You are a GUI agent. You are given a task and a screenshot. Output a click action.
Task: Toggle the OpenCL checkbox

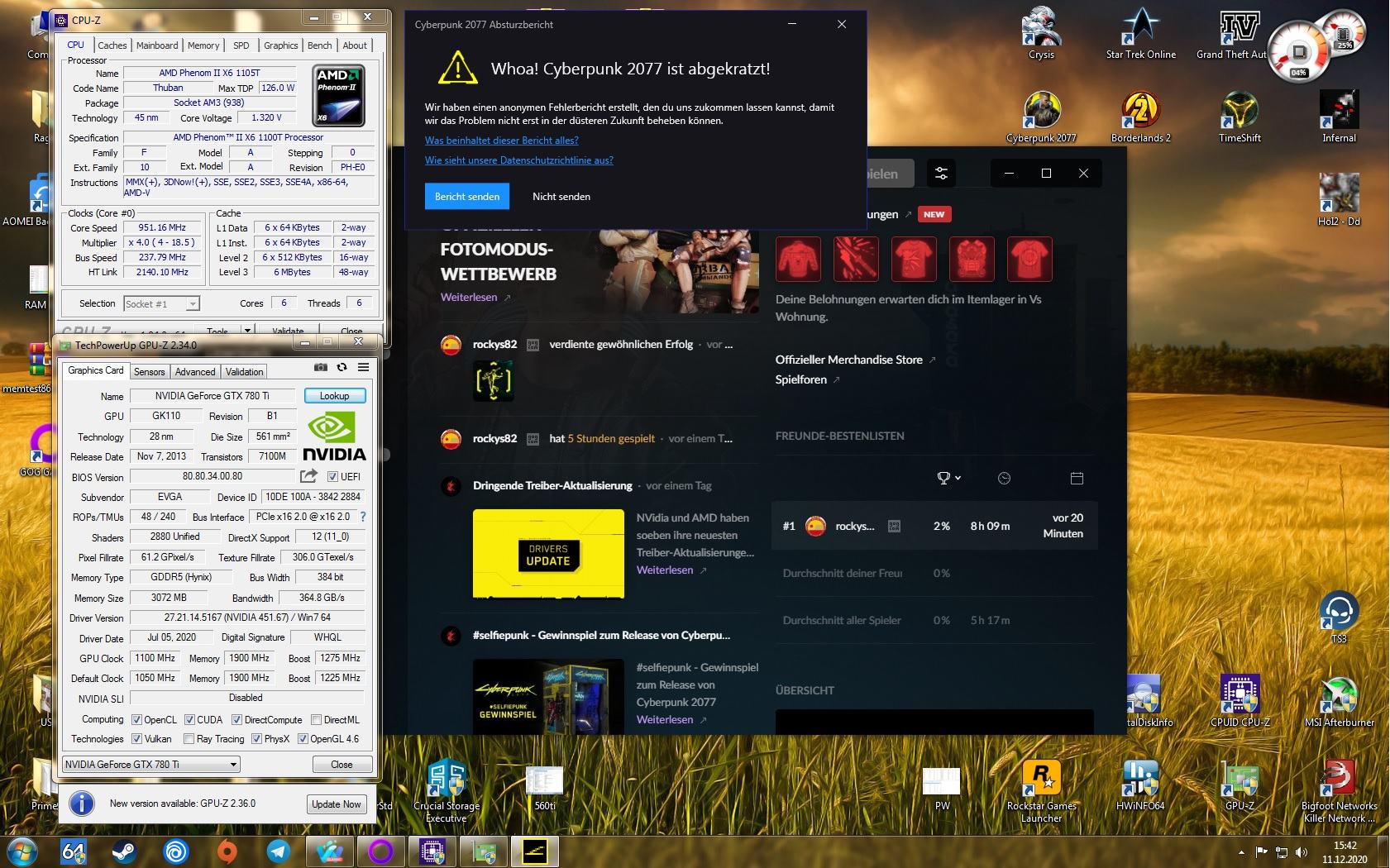(136, 720)
